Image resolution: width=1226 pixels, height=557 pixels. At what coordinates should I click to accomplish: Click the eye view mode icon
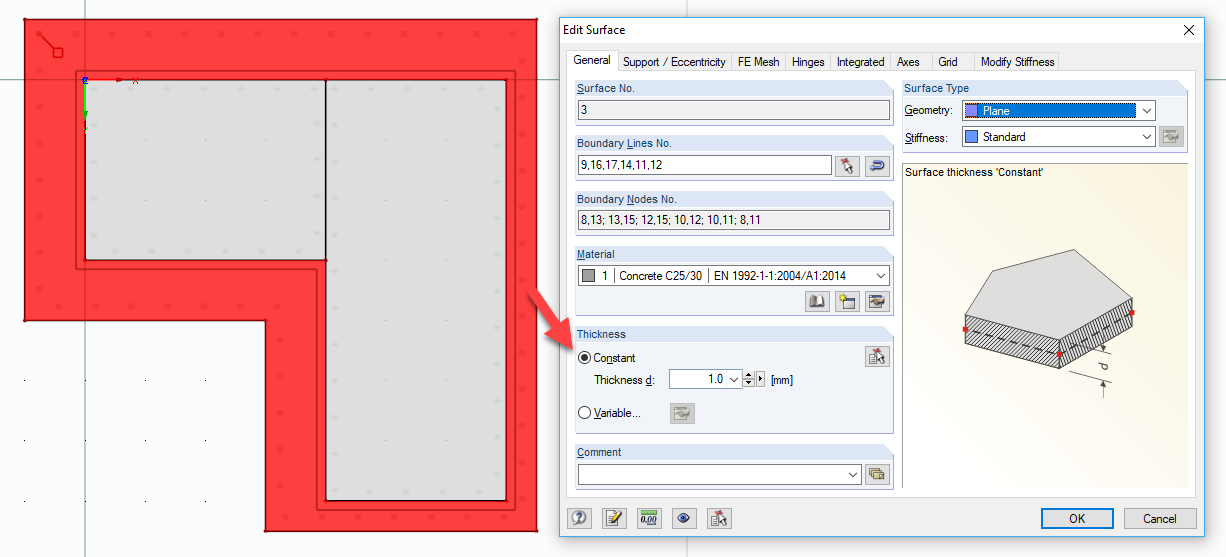pyautogui.click(x=684, y=518)
